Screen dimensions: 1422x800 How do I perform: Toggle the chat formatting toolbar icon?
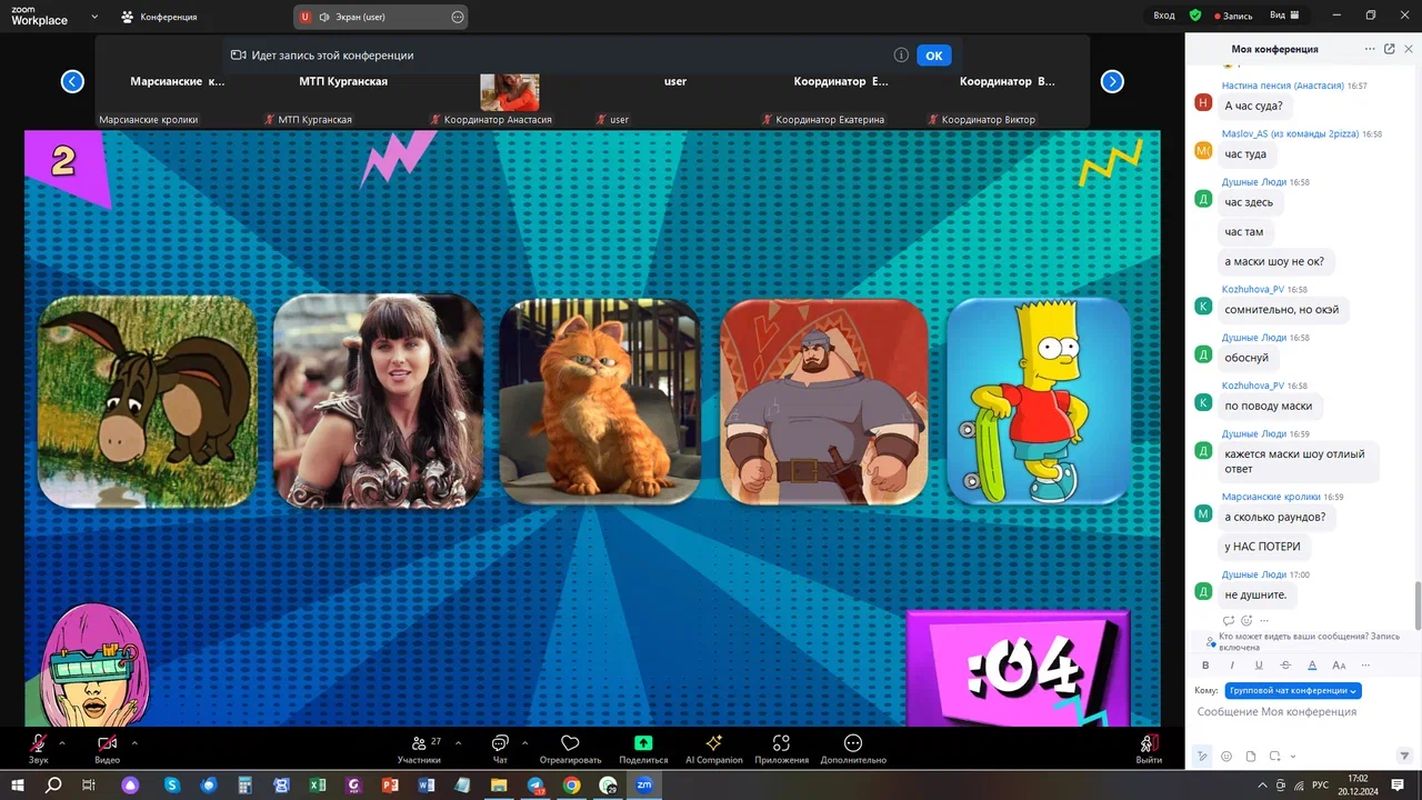pos(1204,756)
